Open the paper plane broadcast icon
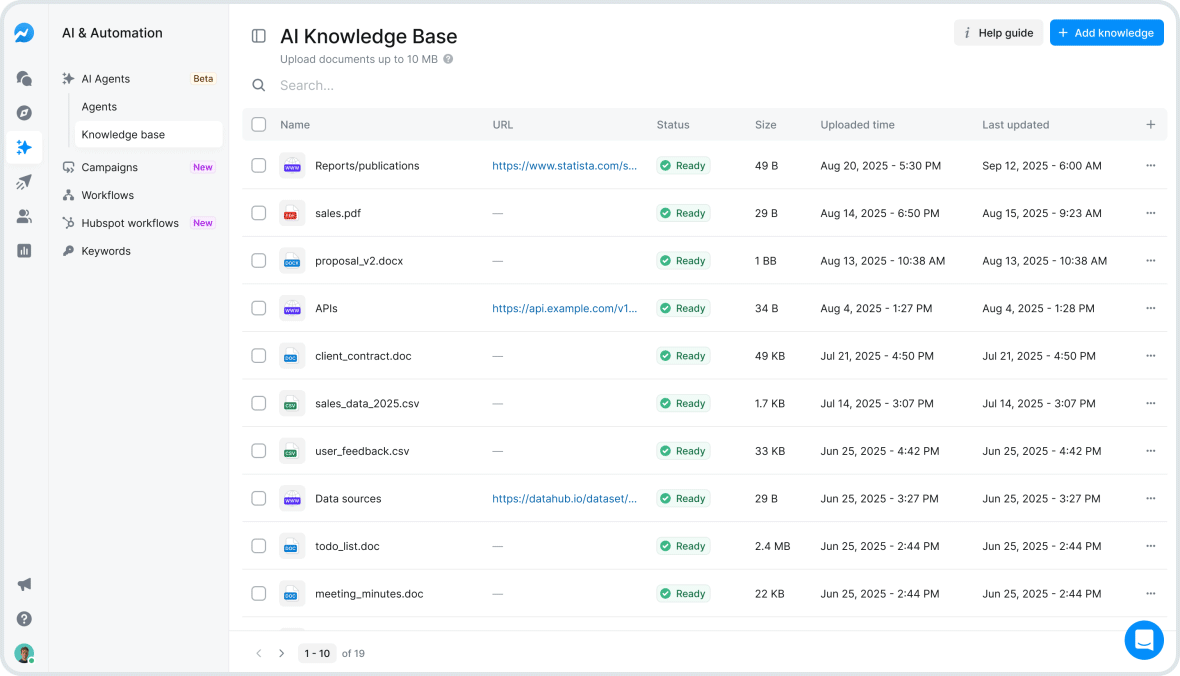The image size is (1180, 676). [x=23, y=181]
